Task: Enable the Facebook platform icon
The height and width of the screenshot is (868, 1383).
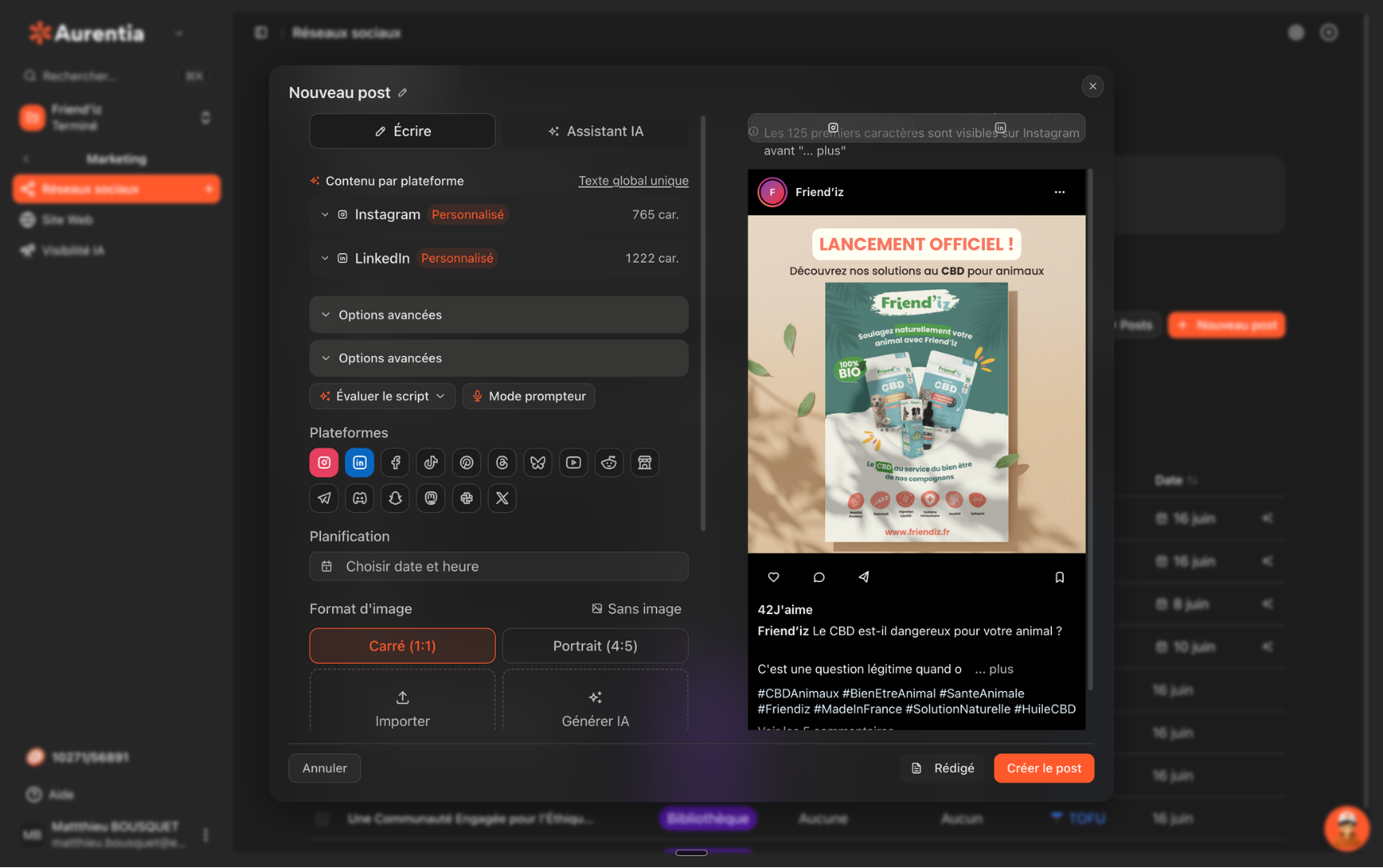Action: [396, 463]
